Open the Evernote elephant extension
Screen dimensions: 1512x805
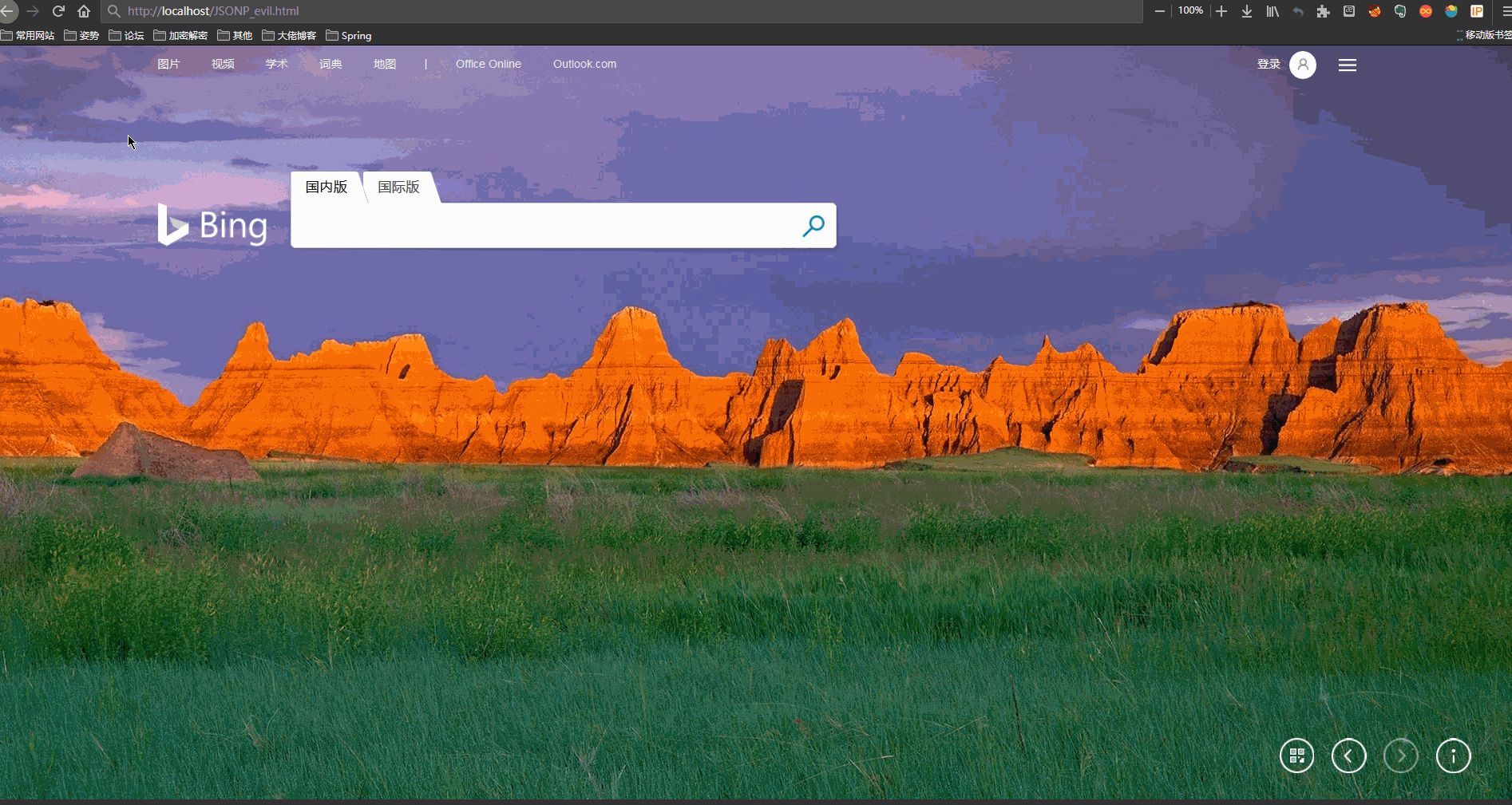(1400, 11)
